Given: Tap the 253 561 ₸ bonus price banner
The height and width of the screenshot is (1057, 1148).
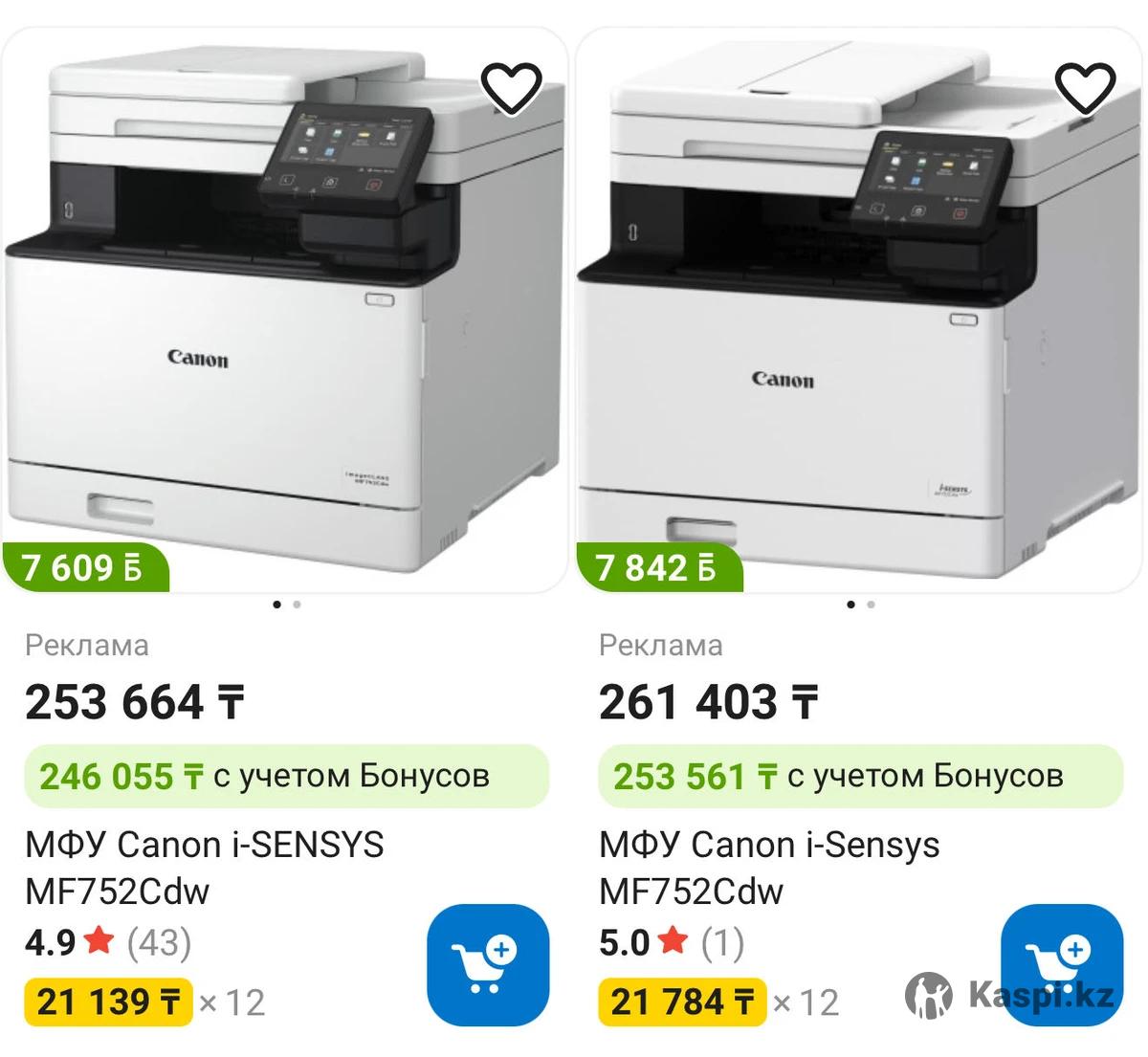Looking at the screenshot, I should [861, 776].
